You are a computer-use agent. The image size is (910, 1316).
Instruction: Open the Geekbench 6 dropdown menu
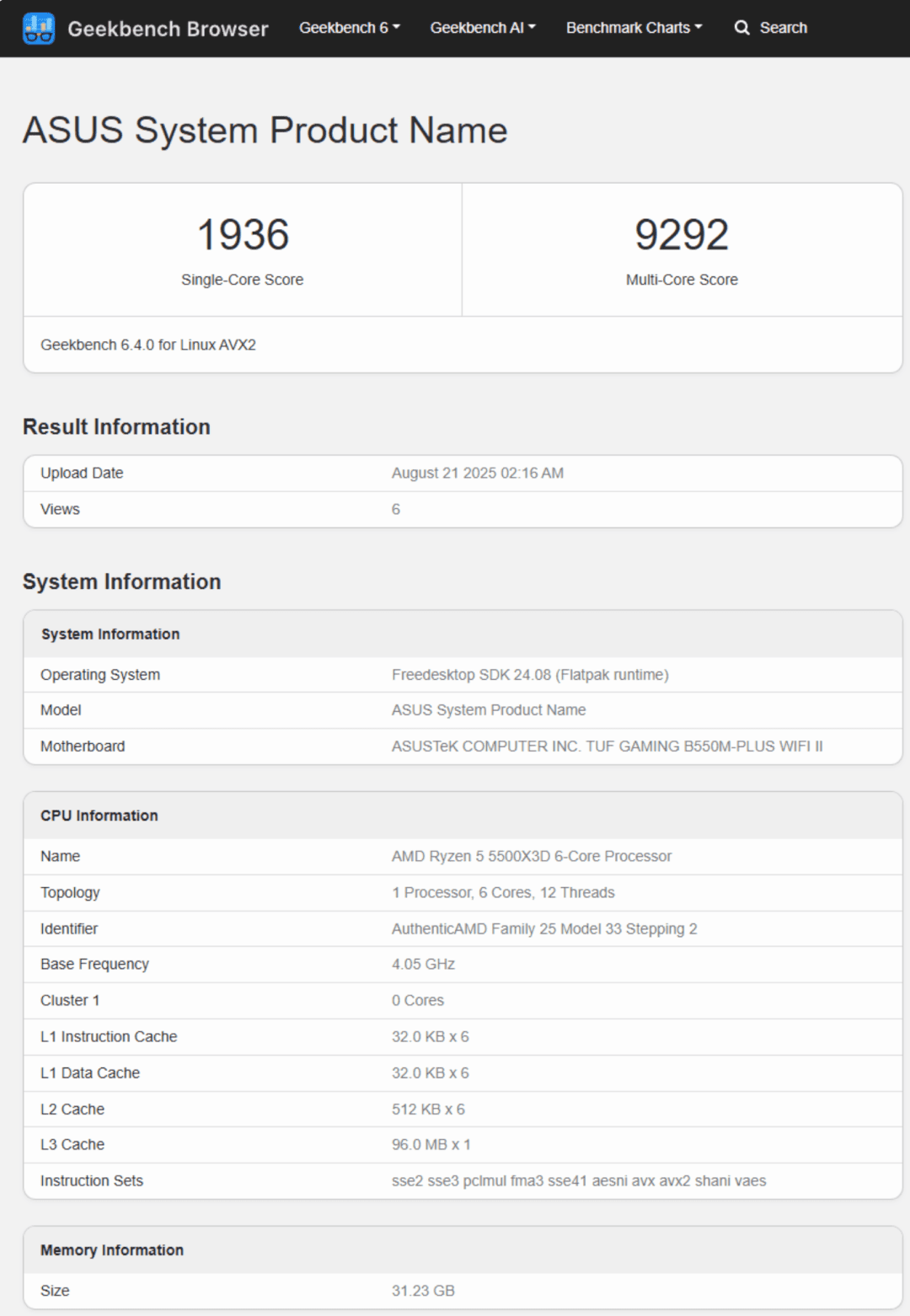[349, 28]
